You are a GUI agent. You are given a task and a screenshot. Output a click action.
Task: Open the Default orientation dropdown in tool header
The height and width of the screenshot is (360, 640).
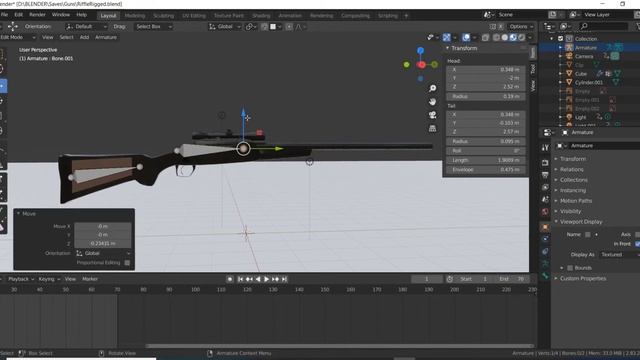point(86,27)
